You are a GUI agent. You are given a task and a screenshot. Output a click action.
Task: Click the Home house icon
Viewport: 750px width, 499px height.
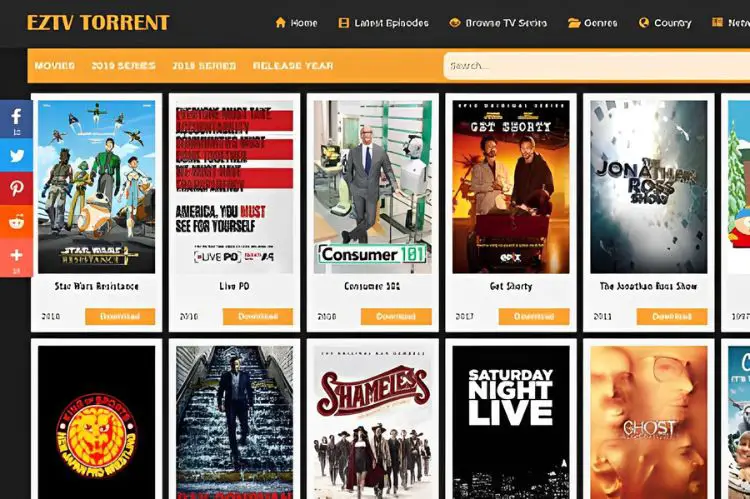click(x=280, y=22)
